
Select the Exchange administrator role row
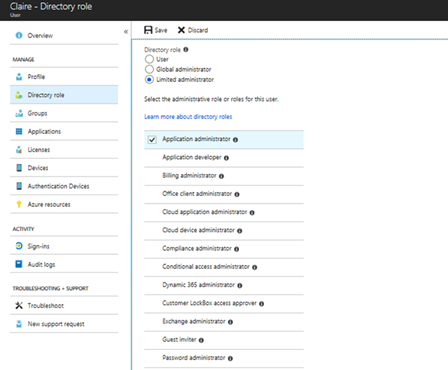coord(224,322)
